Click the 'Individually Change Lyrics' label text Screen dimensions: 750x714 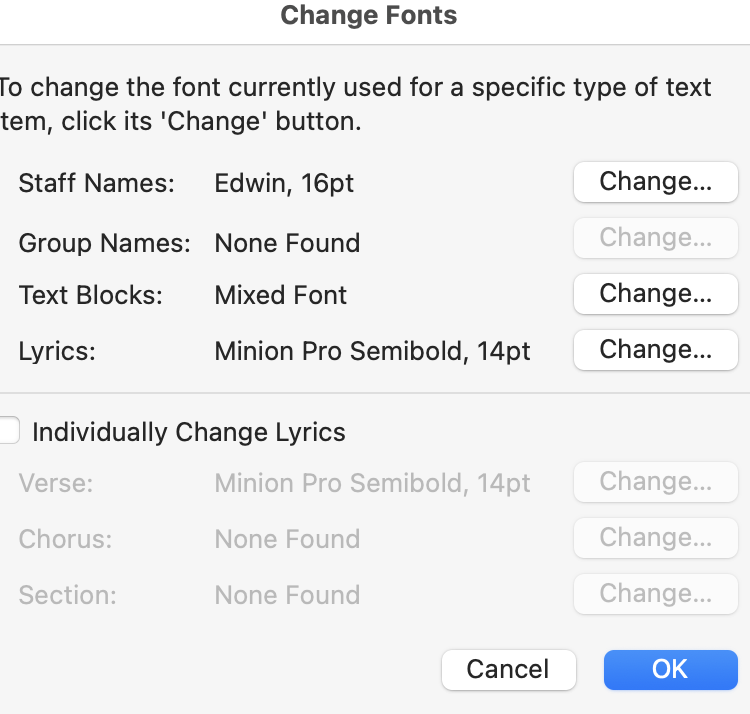tap(189, 432)
